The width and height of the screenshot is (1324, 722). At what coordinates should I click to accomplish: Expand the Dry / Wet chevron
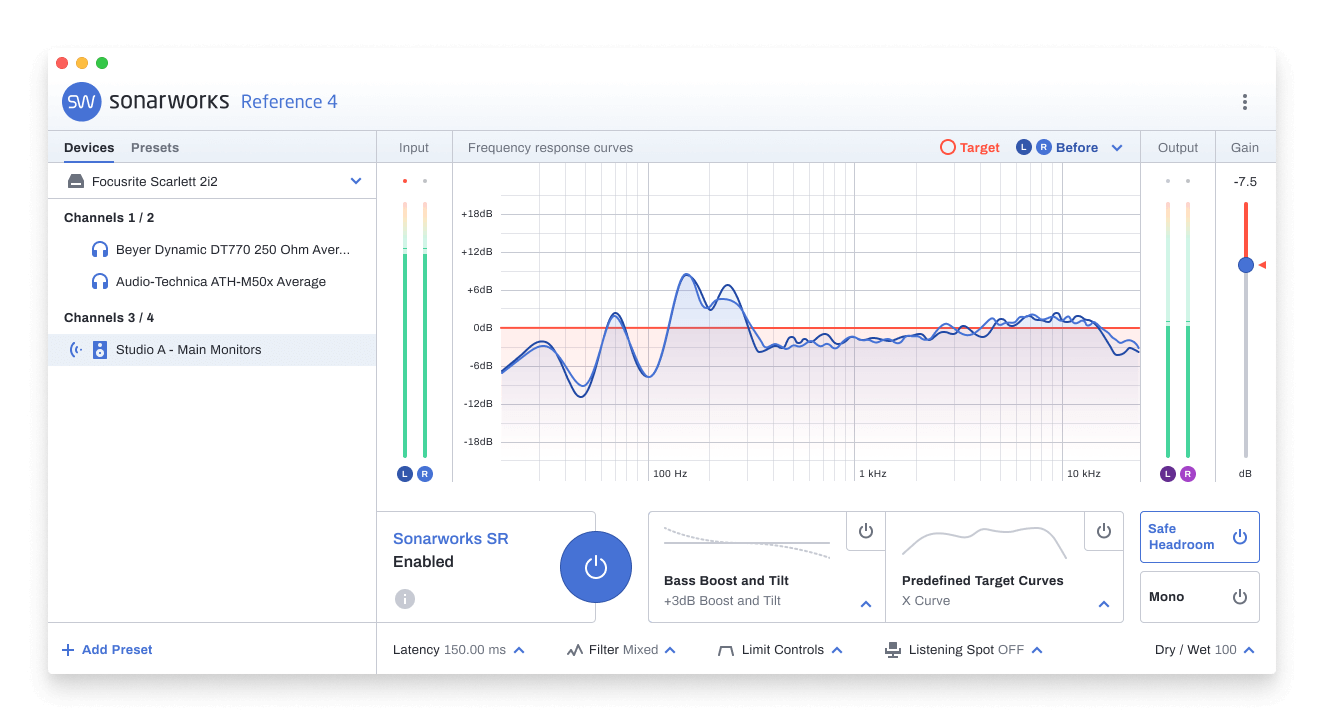click(1249, 650)
